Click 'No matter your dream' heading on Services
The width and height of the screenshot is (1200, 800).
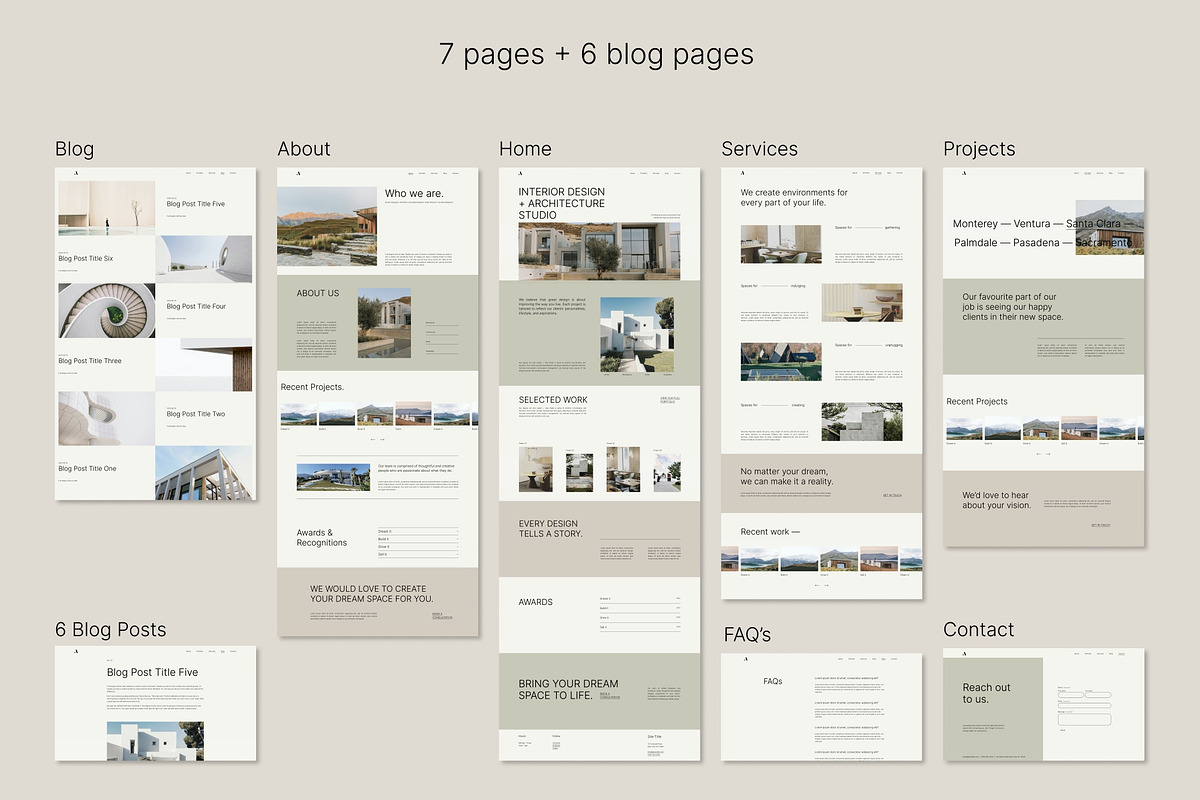(x=786, y=476)
